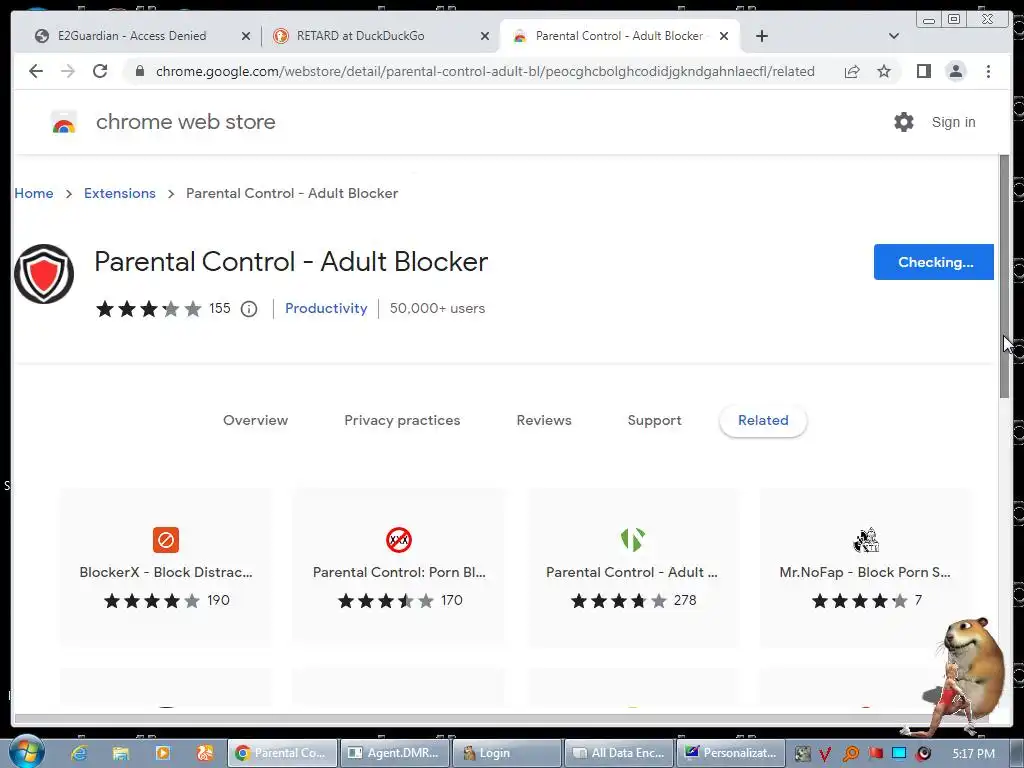Open the Overview tab
The height and width of the screenshot is (768, 1024).
(255, 421)
